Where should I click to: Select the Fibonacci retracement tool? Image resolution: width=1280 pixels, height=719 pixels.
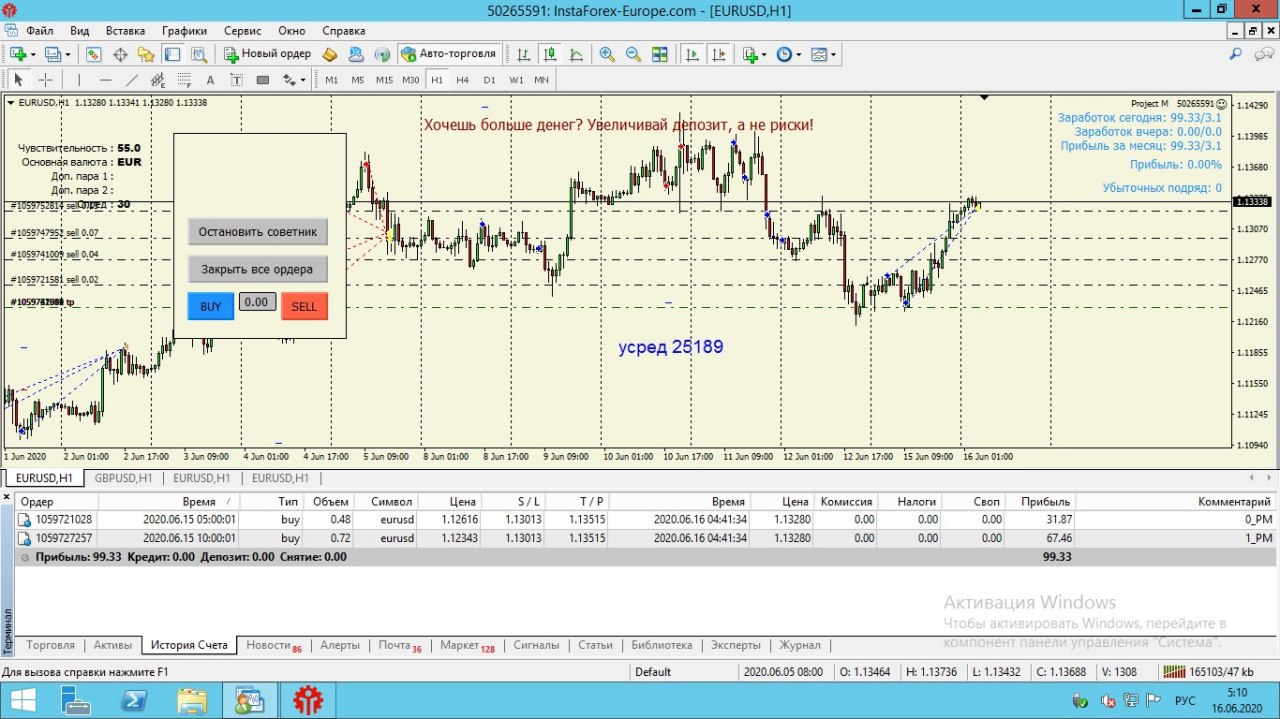[184, 80]
